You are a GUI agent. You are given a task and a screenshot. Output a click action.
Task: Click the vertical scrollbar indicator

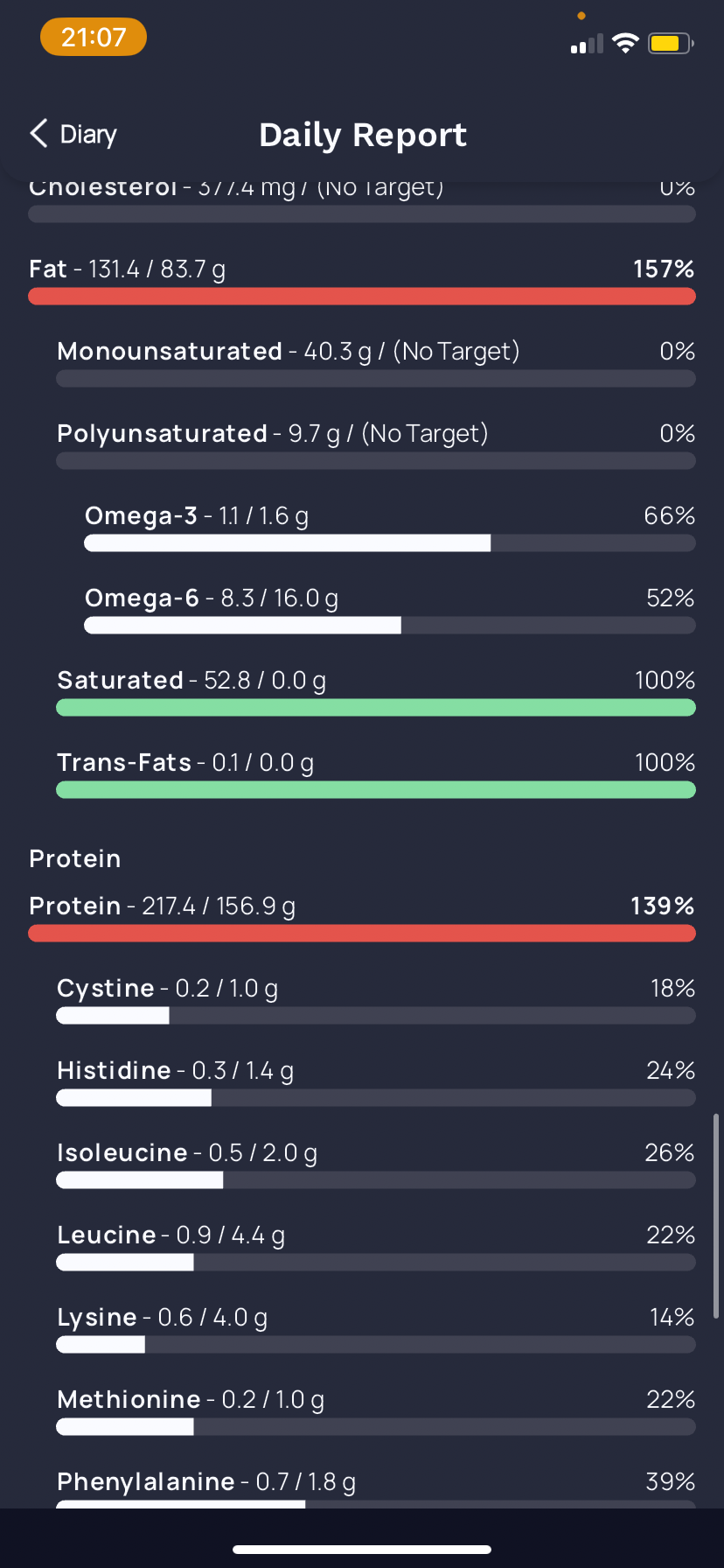click(716, 1216)
